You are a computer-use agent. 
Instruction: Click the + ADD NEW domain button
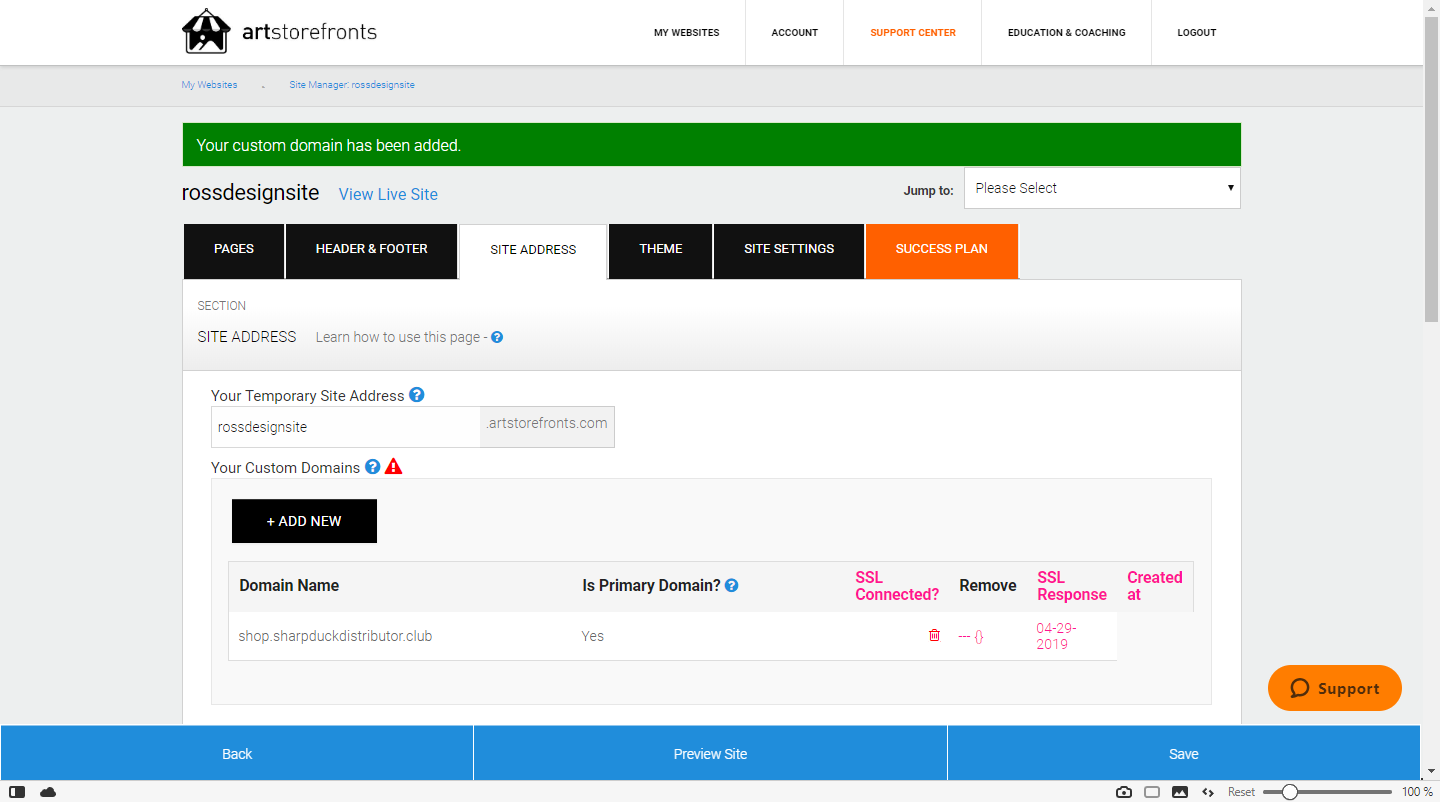[304, 521]
